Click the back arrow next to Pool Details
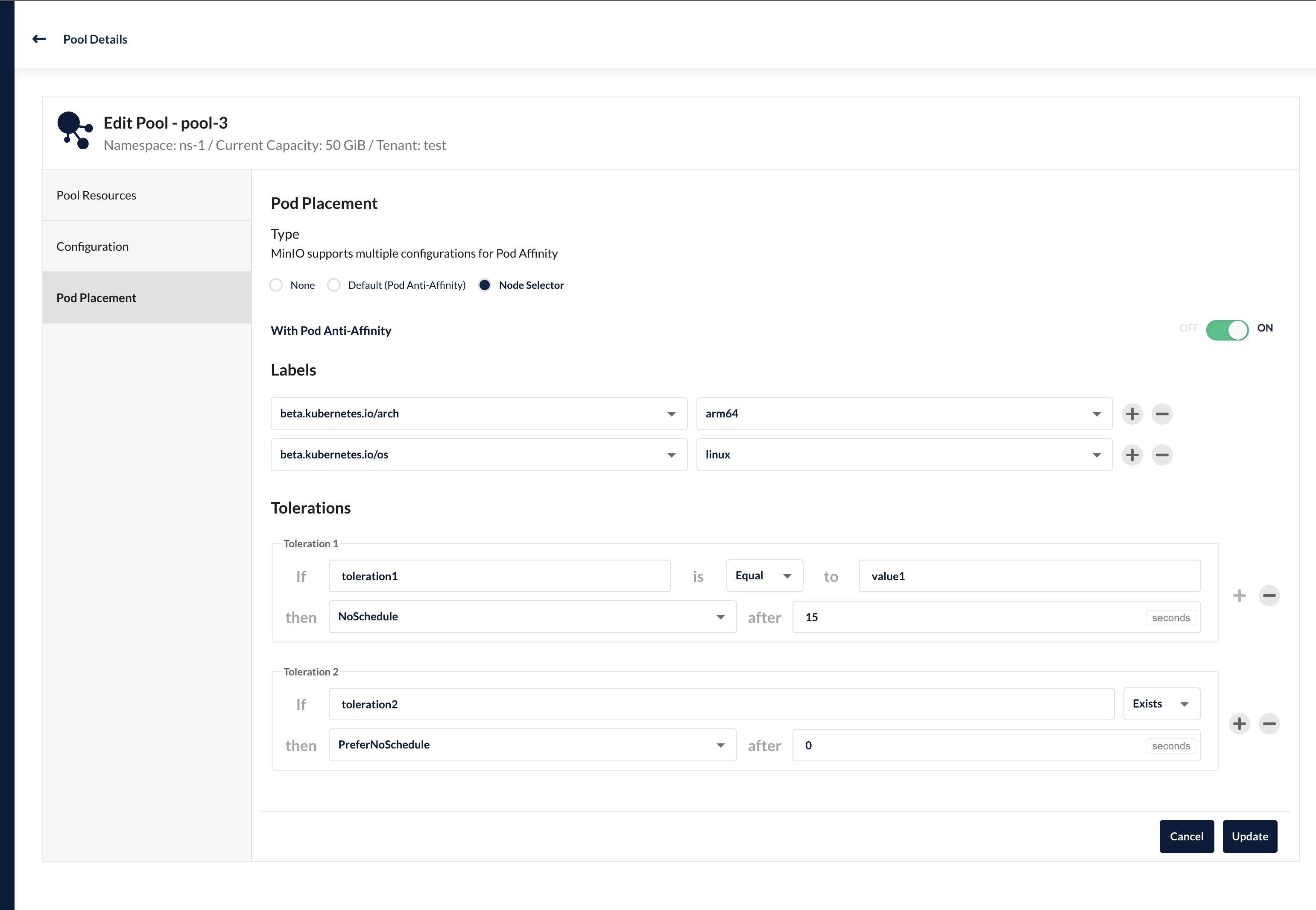The width and height of the screenshot is (1316, 910). click(39, 39)
